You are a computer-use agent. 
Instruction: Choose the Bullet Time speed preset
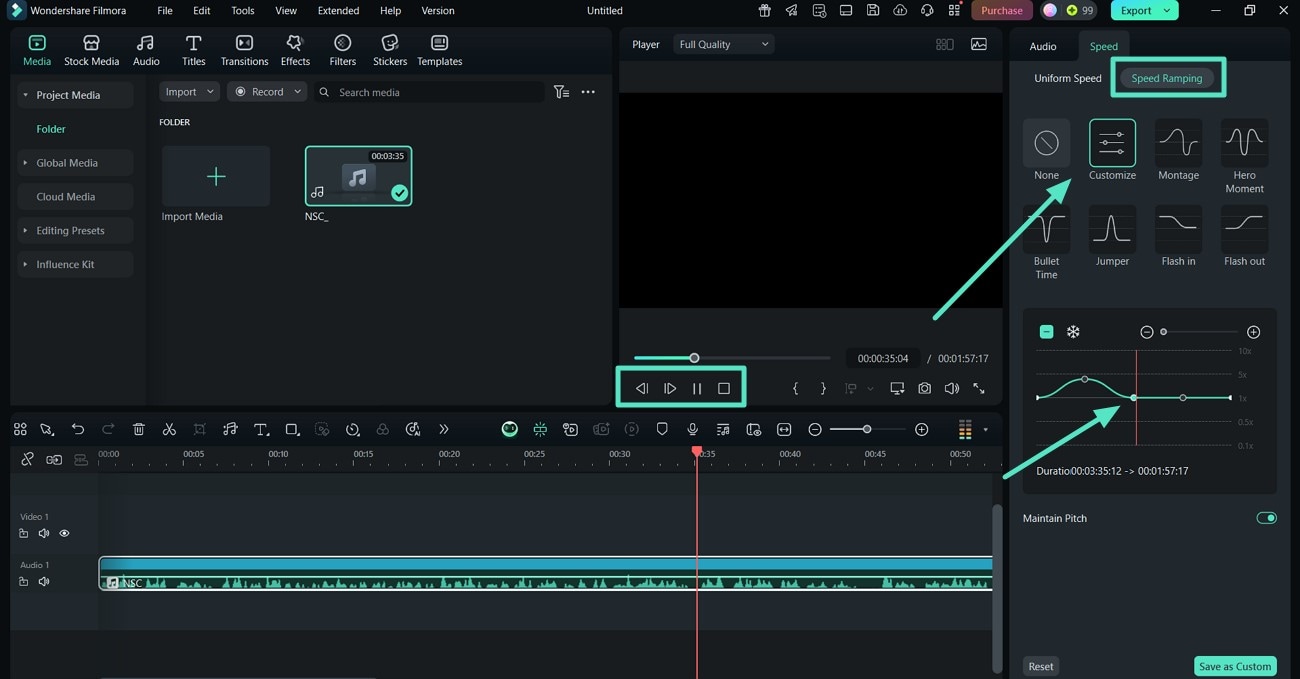pyautogui.click(x=1046, y=243)
